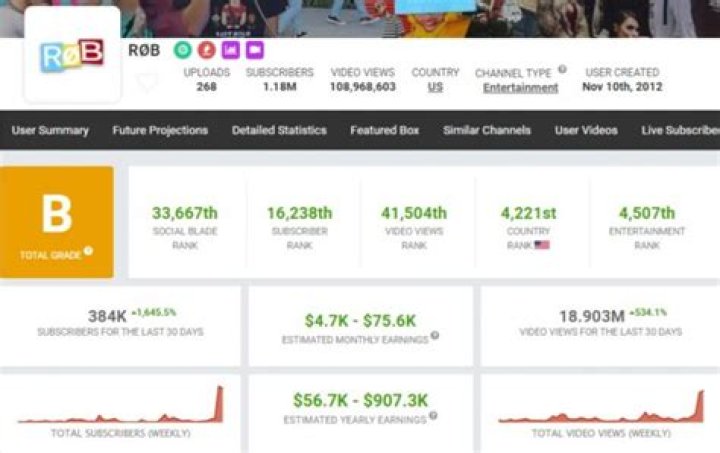This screenshot has height=453, width=720.
Task: Click the green circular badge beside RØB
Action: click(x=182, y=49)
